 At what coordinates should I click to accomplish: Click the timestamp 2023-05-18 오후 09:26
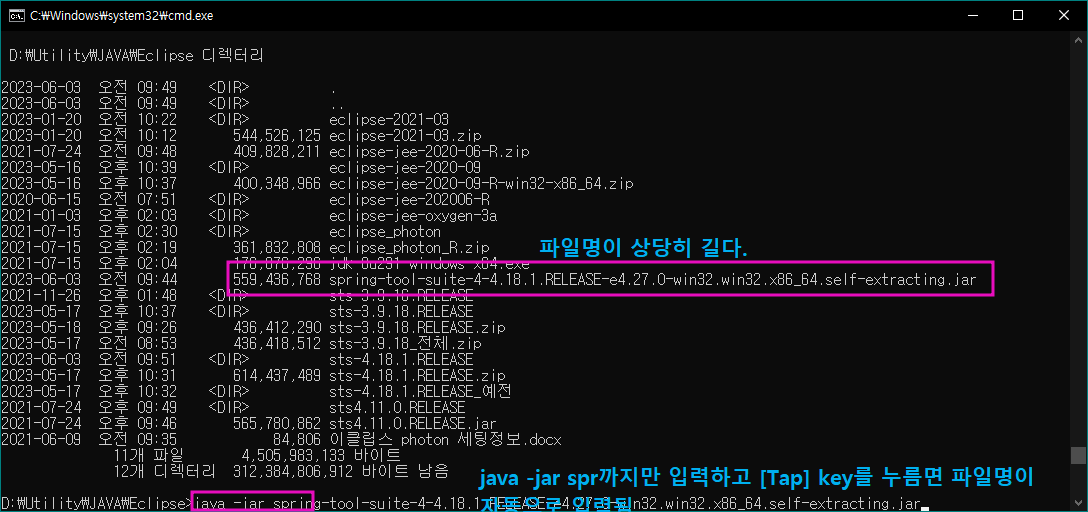89,327
